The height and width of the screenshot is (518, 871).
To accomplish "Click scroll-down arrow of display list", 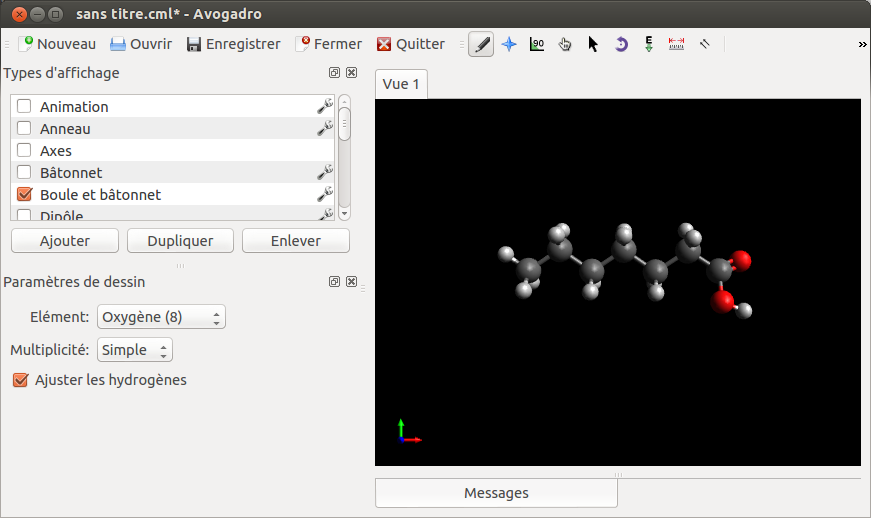I will (344, 214).
